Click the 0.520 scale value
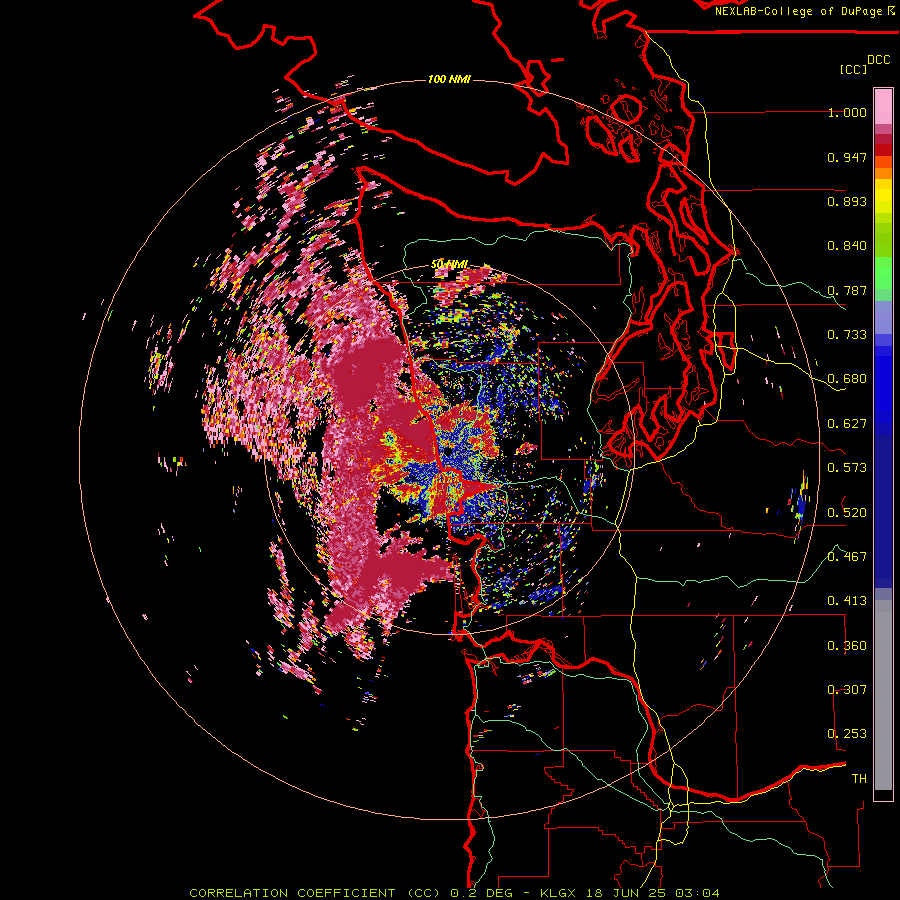900x900 pixels. pyautogui.click(x=847, y=513)
